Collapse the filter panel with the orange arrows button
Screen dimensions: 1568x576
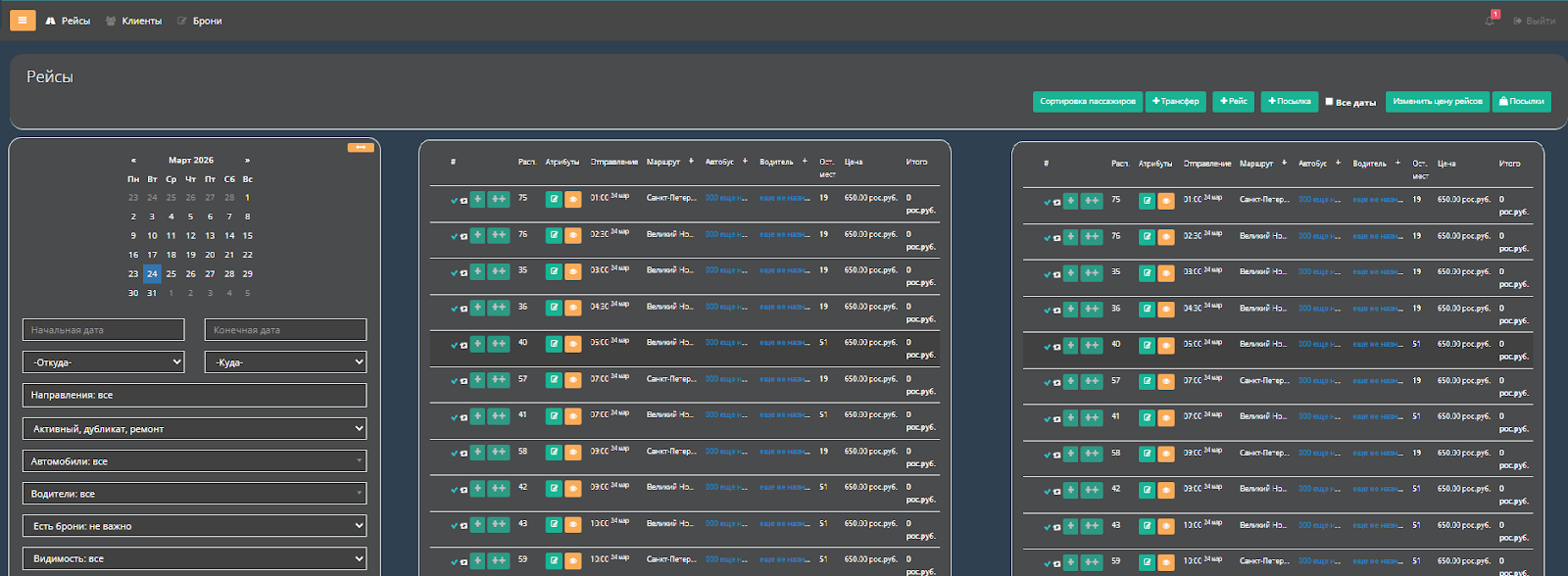coord(361,148)
